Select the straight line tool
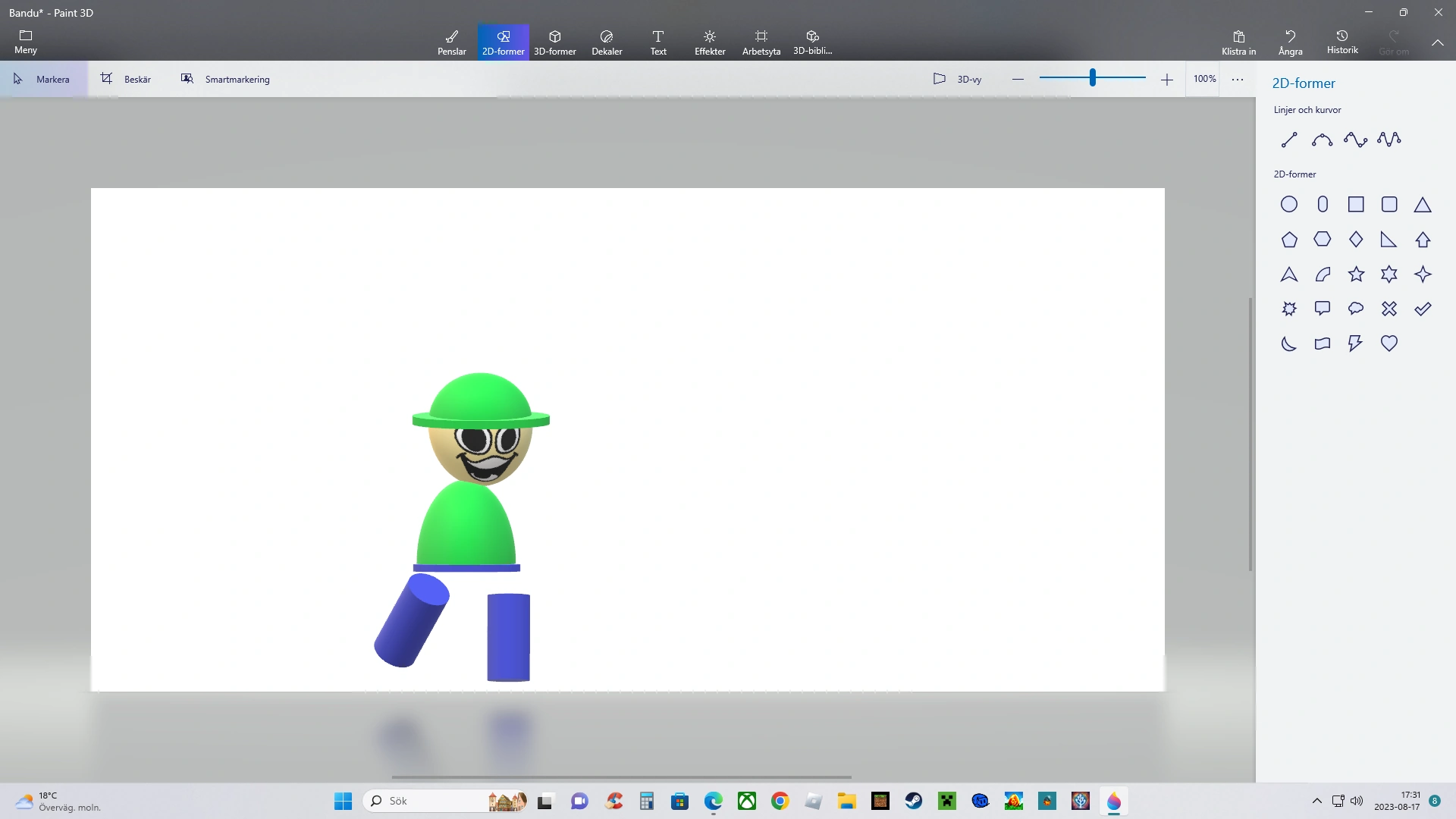 (x=1288, y=140)
